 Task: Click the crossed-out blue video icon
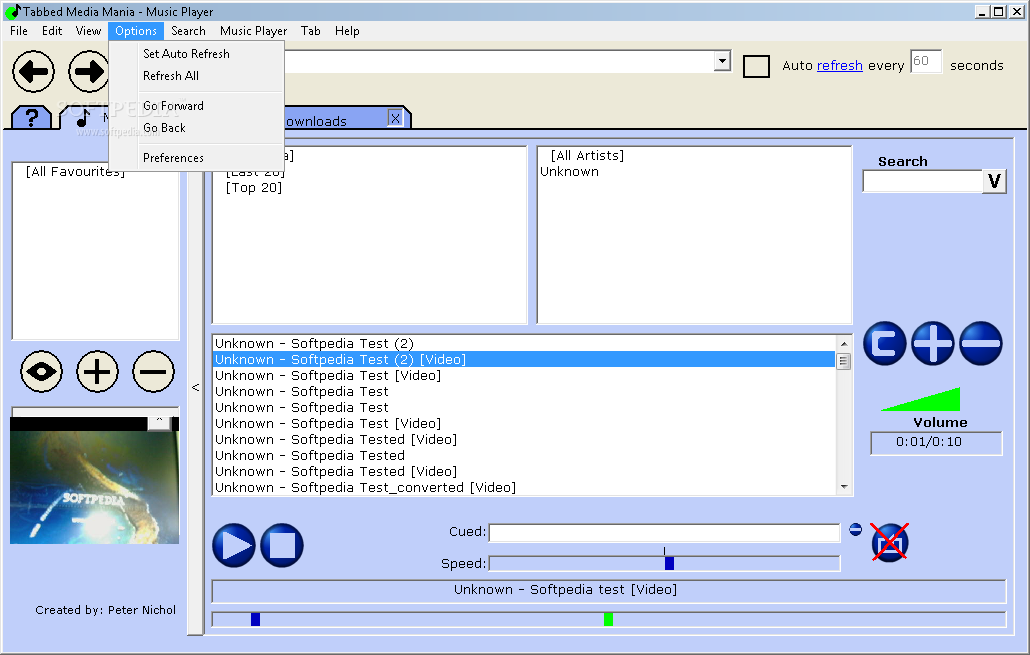(x=890, y=543)
